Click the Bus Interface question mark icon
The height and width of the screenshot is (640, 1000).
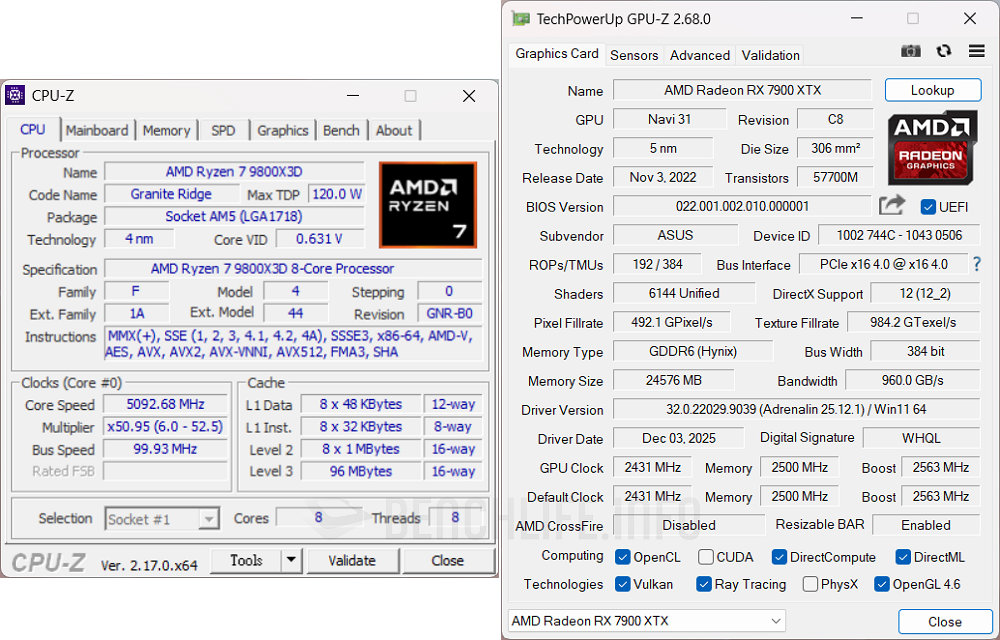point(976,264)
